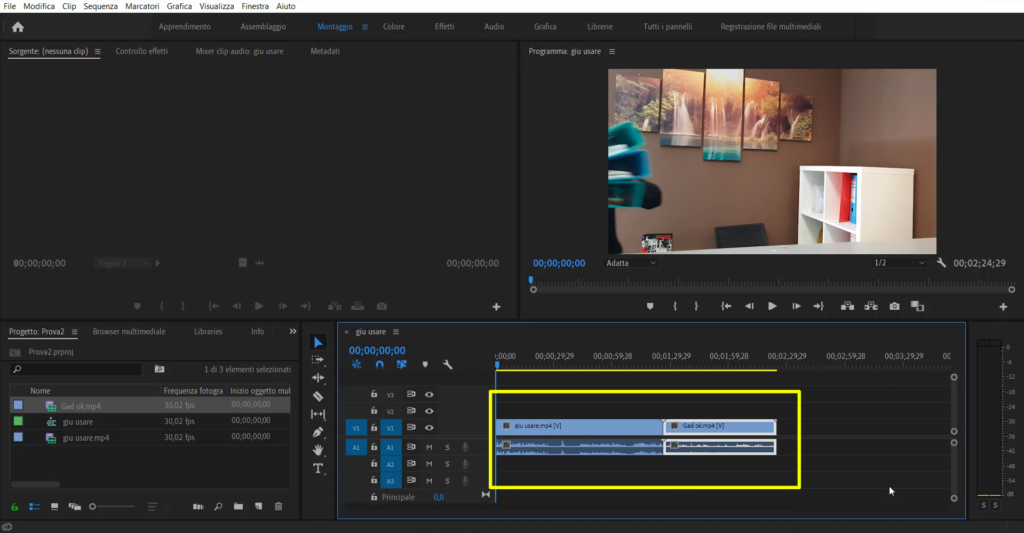
Task: Add marker in Program monitor
Action: [x=650, y=306]
